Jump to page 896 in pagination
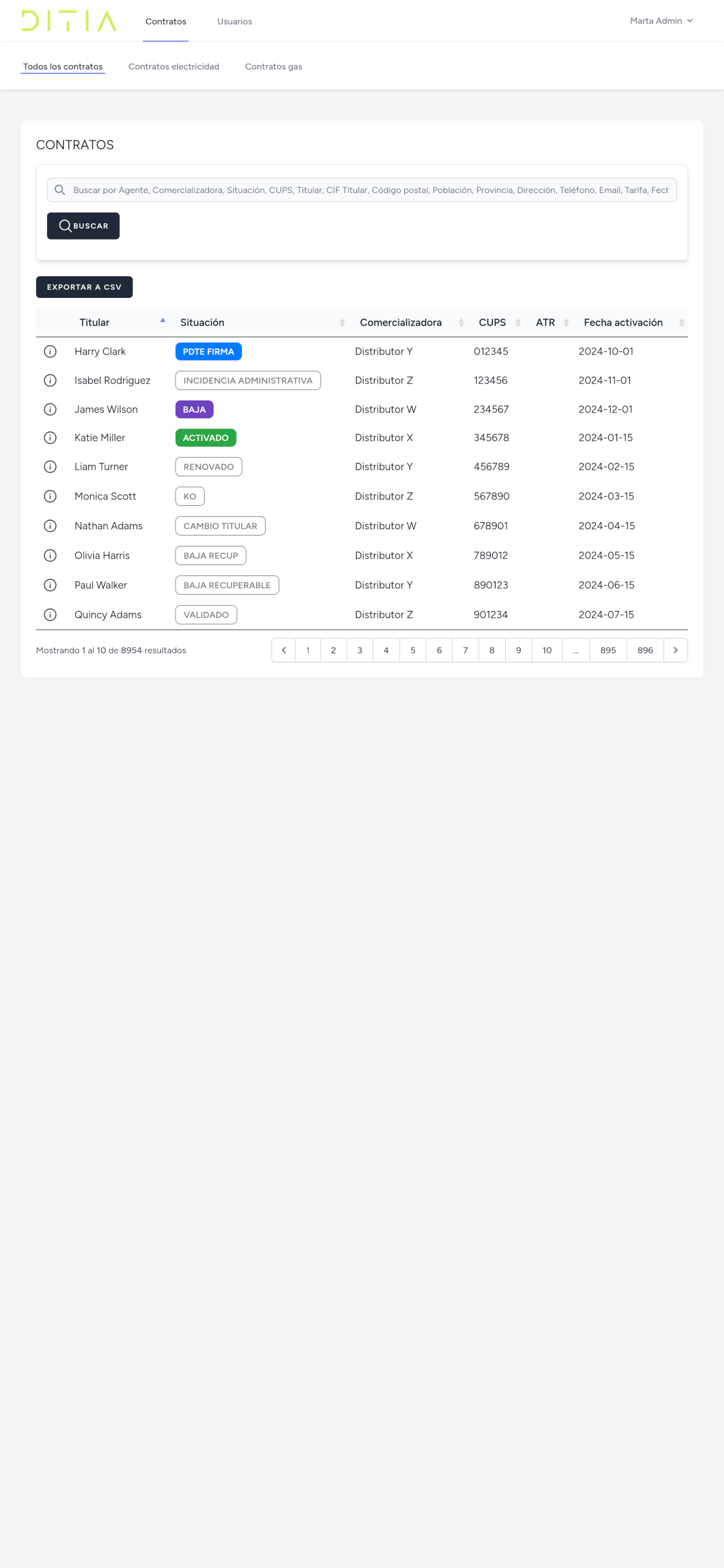This screenshot has width=724, height=1568. [x=645, y=650]
